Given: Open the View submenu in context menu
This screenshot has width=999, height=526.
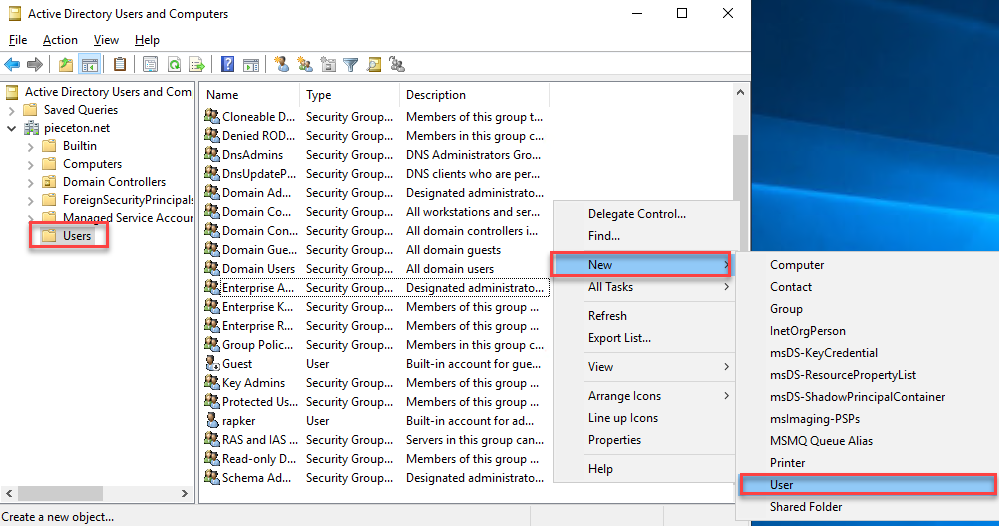Looking at the screenshot, I should (645, 367).
